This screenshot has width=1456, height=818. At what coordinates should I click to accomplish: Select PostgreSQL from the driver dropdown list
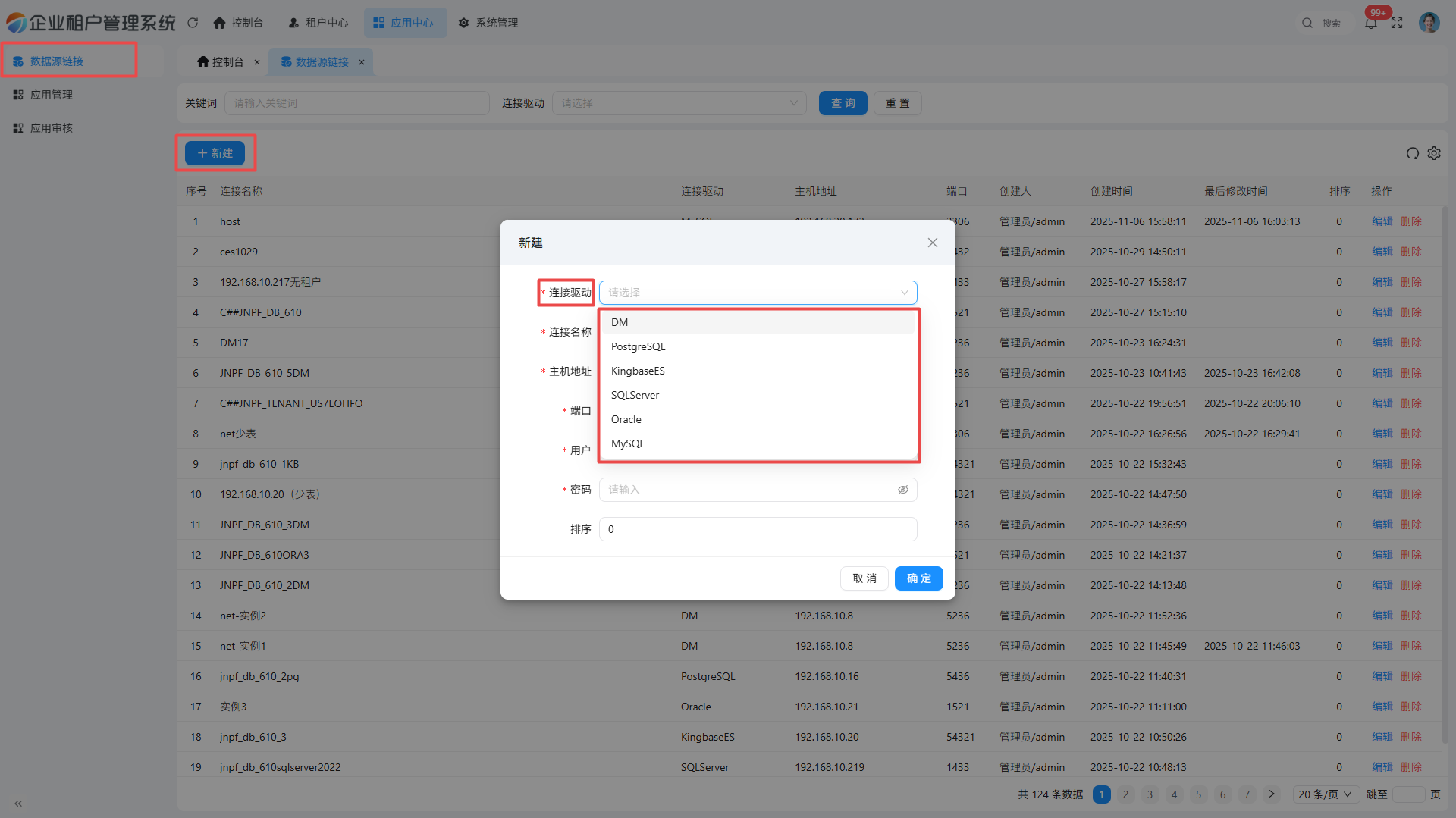(638, 346)
